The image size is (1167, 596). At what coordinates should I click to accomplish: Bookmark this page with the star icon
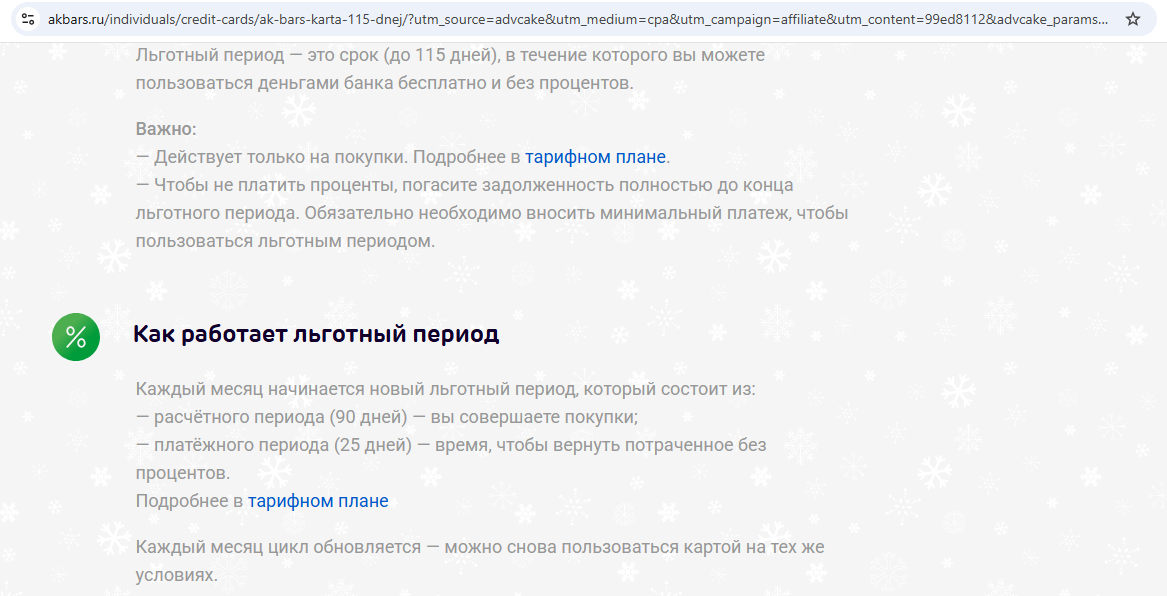(x=1133, y=19)
